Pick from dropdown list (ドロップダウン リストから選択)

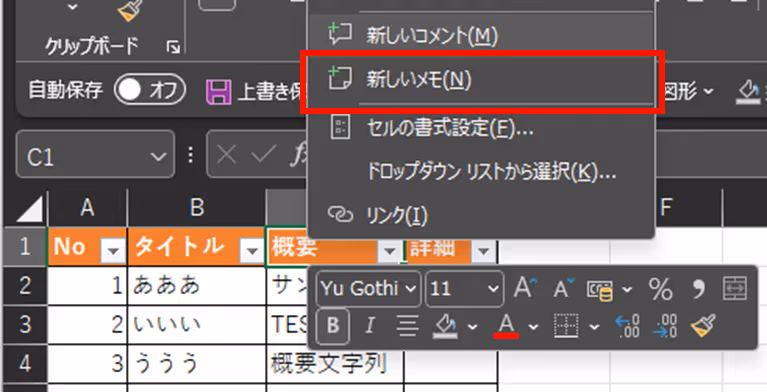coord(482,171)
